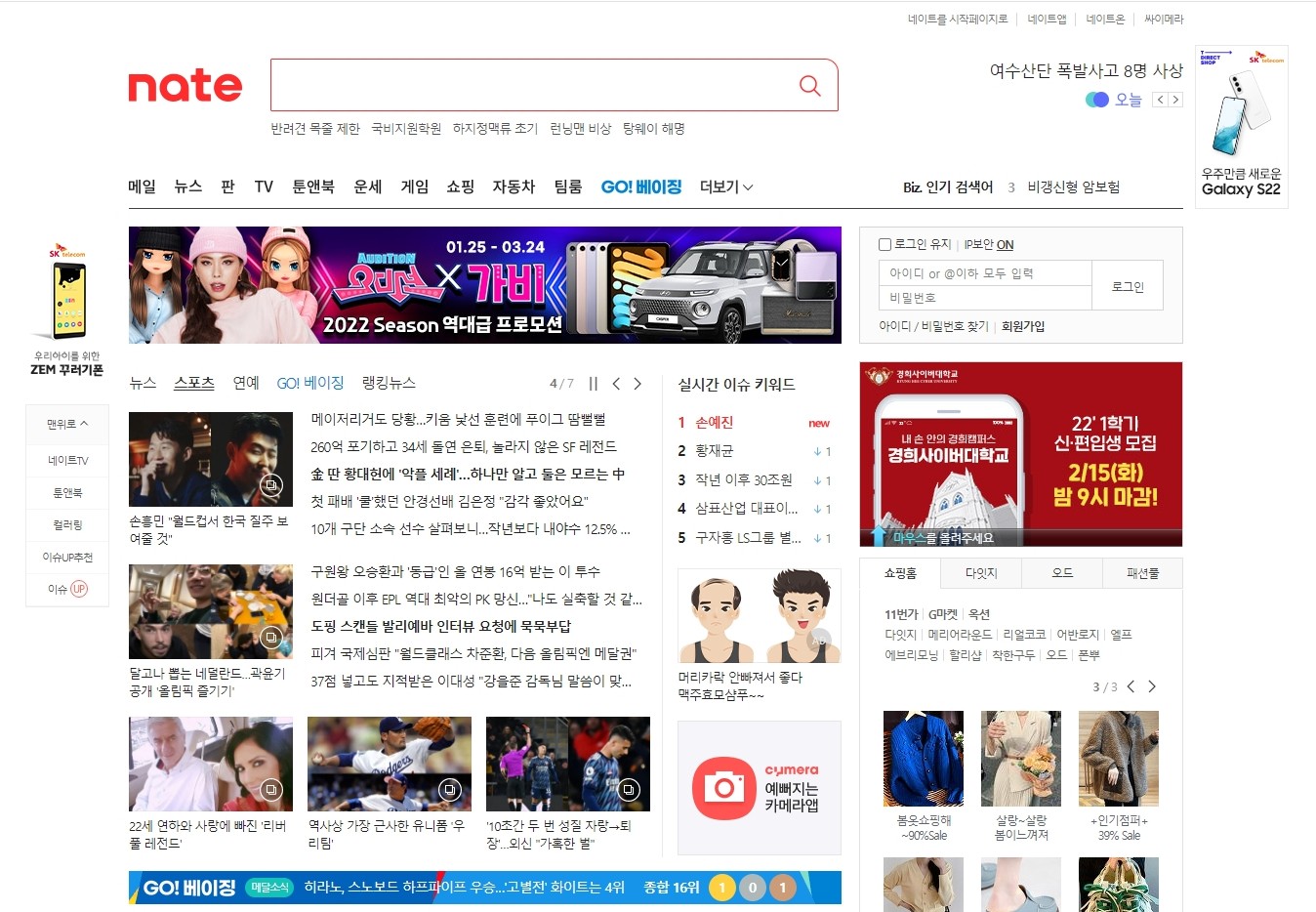1316x912 pixels.
Task: Collapse the 맨위로 sidebar item
Action: pyautogui.click(x=67, y=424)
